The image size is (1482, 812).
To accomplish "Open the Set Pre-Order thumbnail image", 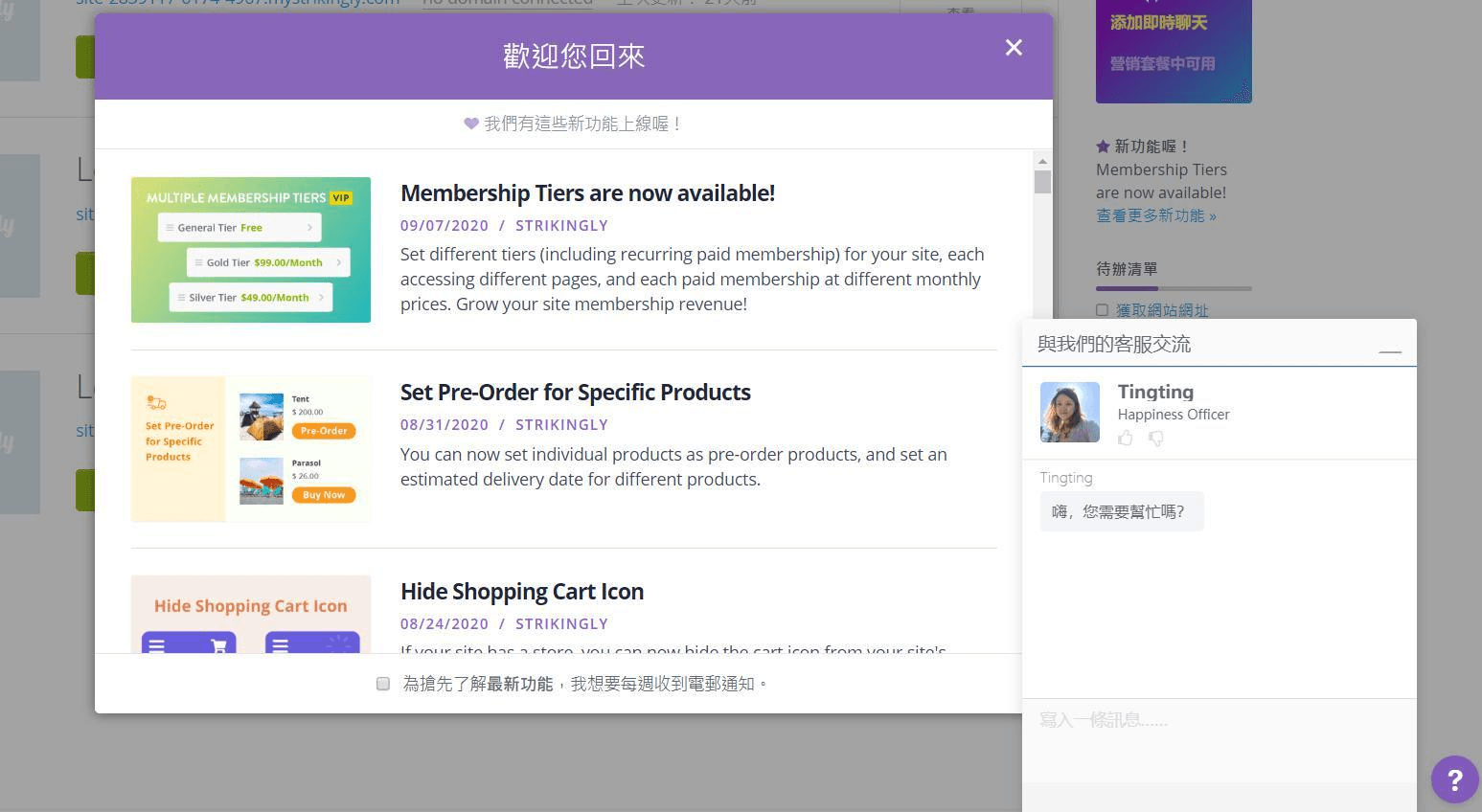I will coord(251,449).
